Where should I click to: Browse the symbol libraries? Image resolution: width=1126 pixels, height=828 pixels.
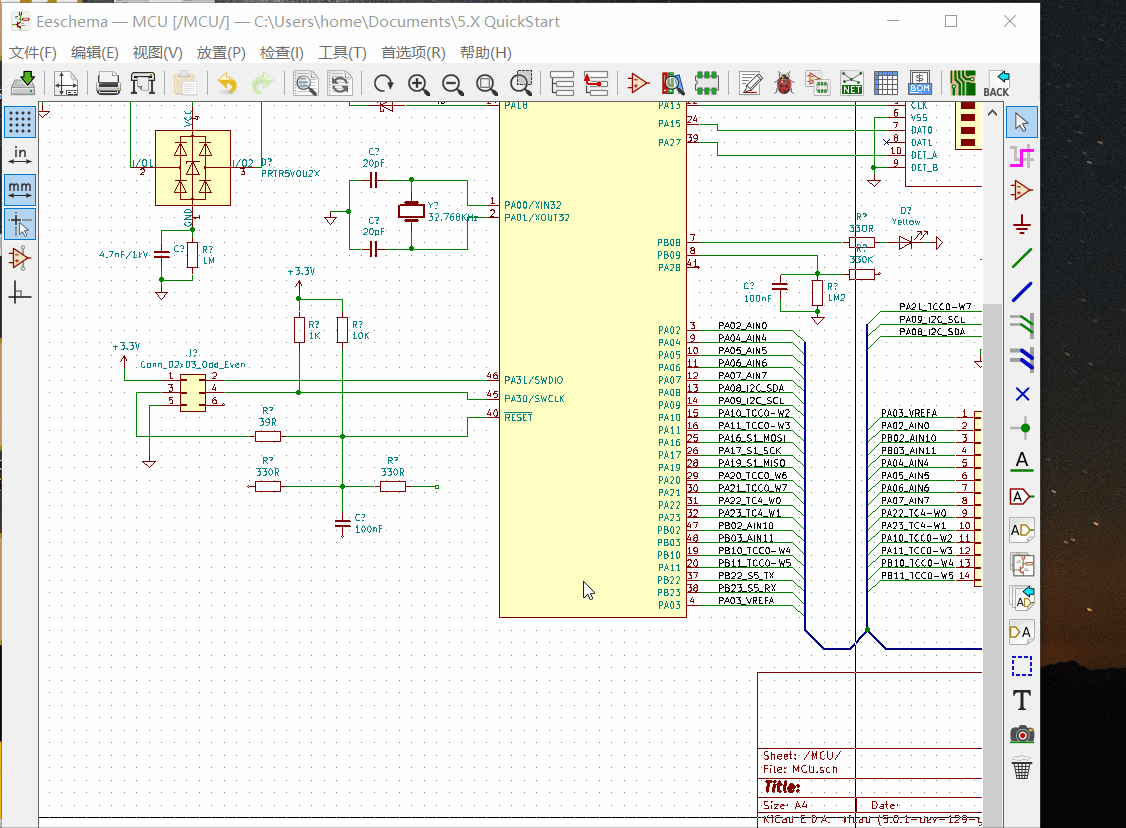click(672, 83)
